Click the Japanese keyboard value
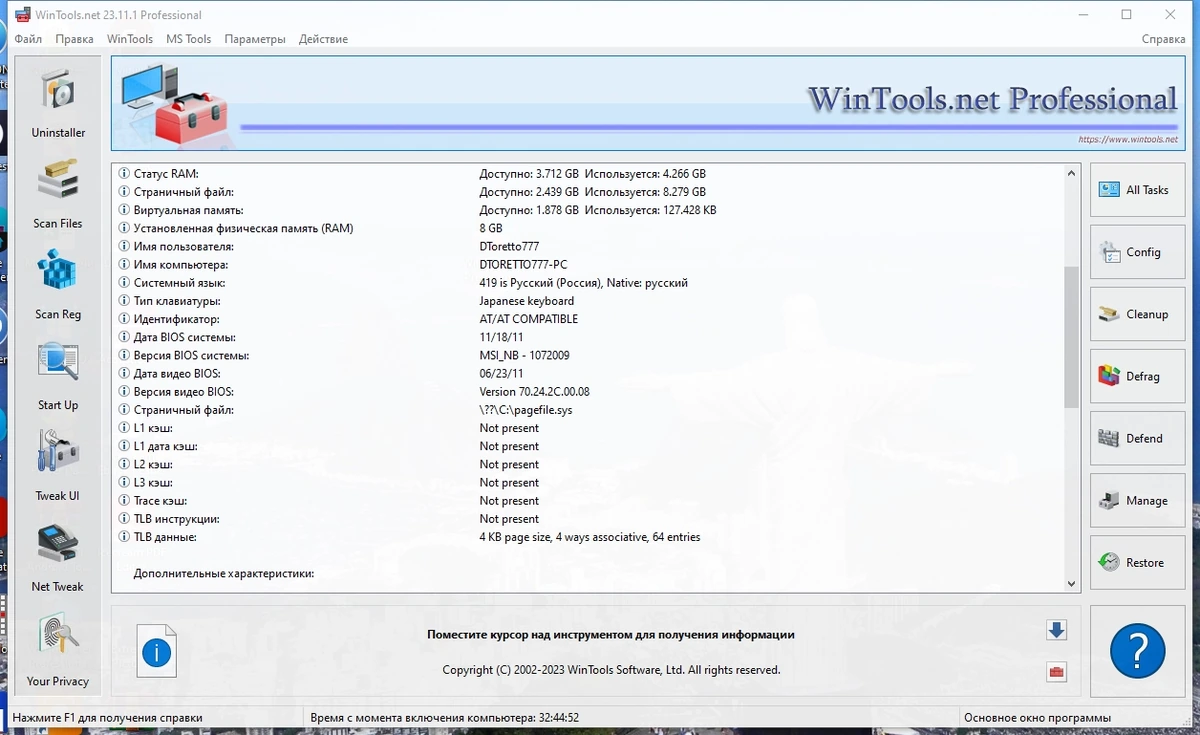The height and width of the screenshot is (735, 1200). coord(527,301)
